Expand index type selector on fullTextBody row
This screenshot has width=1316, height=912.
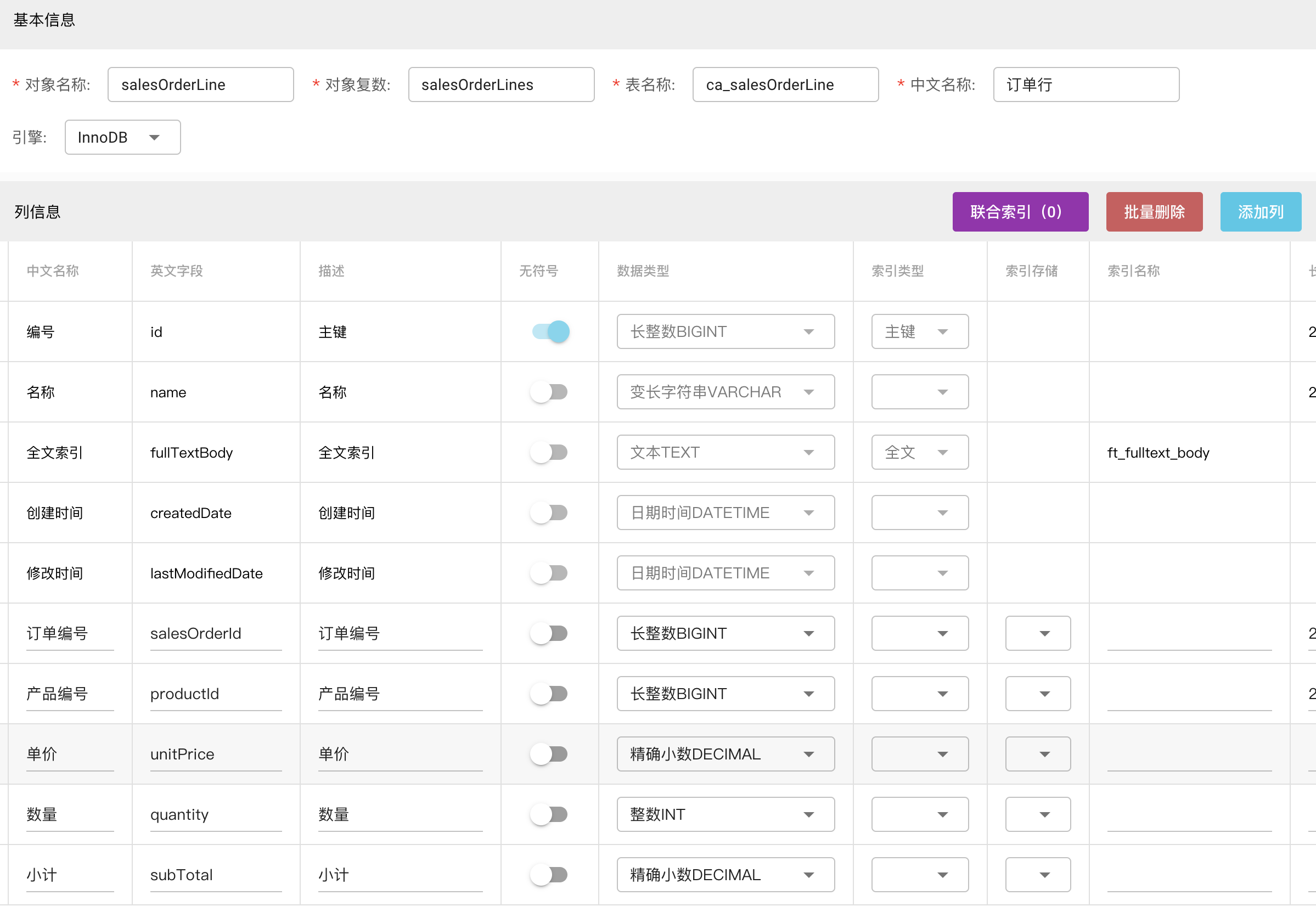pos(919,452)
